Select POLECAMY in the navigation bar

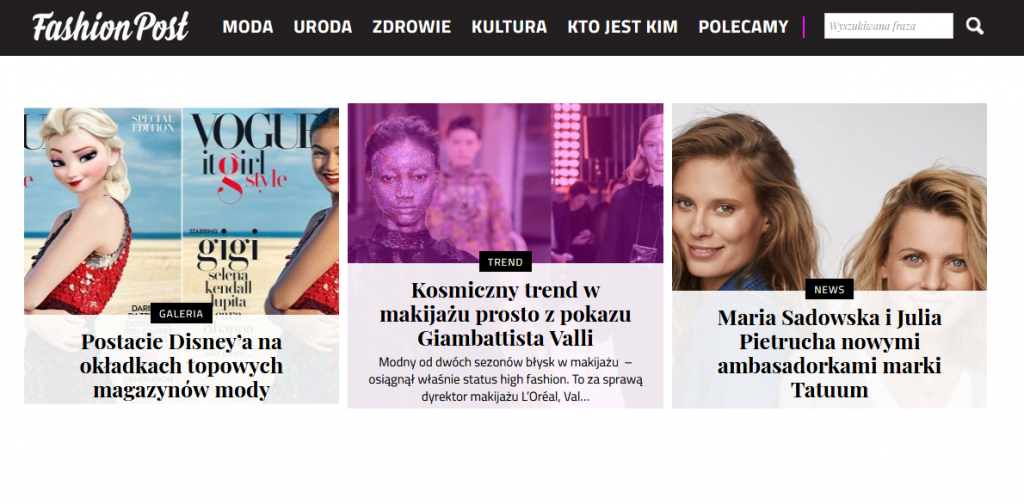(x=743, y=27)
